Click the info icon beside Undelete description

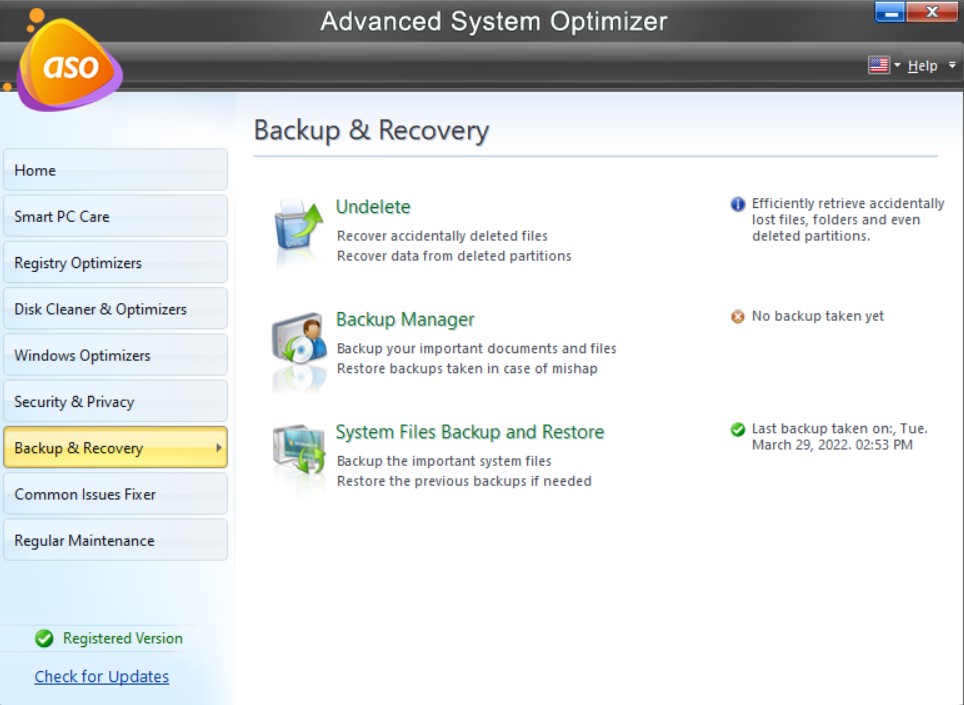click(x=737, y=204)
